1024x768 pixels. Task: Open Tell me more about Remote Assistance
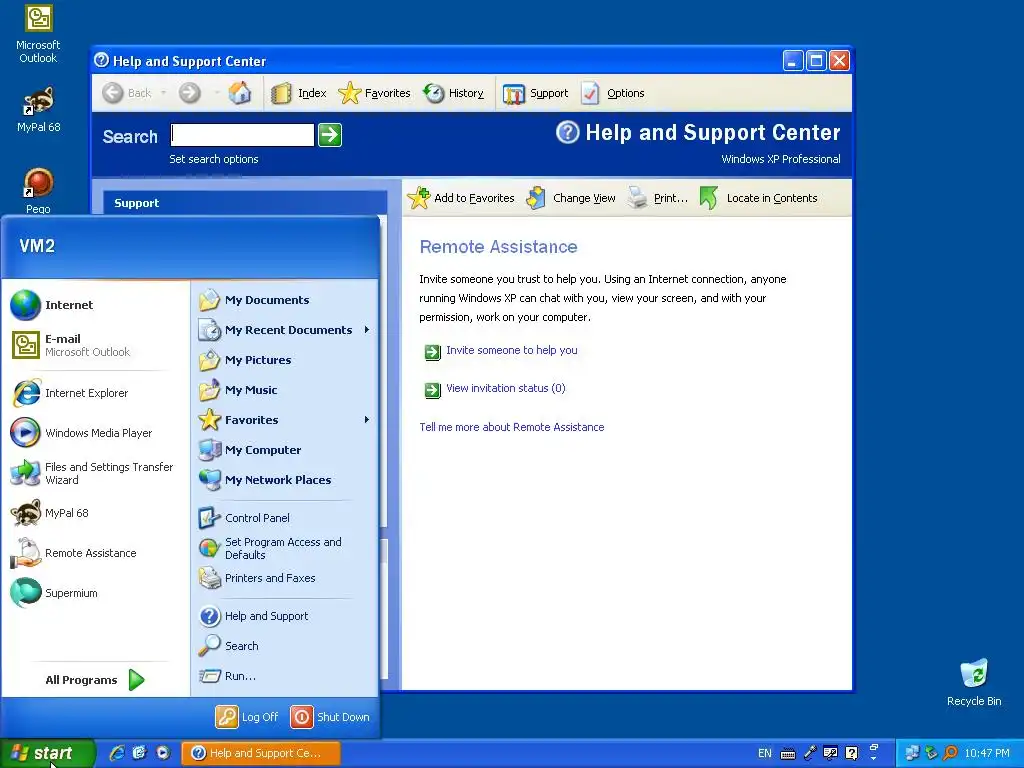click(511, 427)
